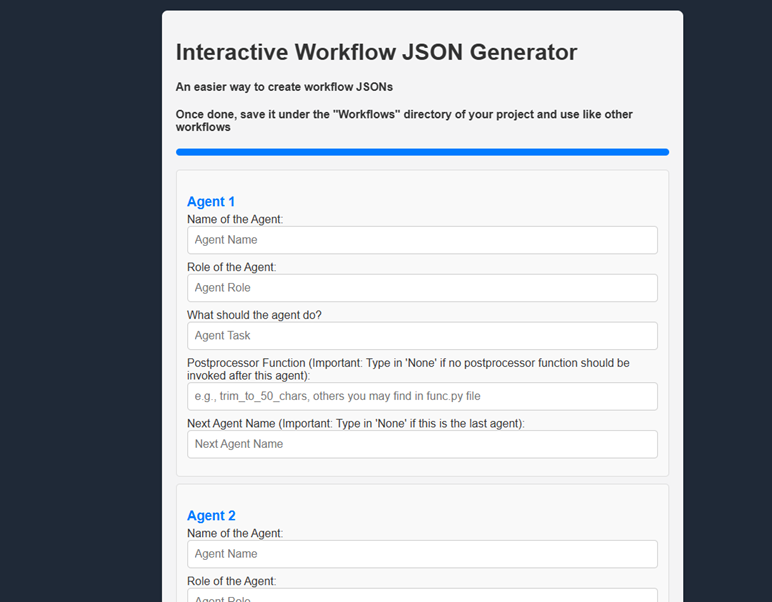The height and width of the screenshot is (602, 772).
Task: Select the Agent 1 Agent Task field
Action: click(x=422, y=336)
